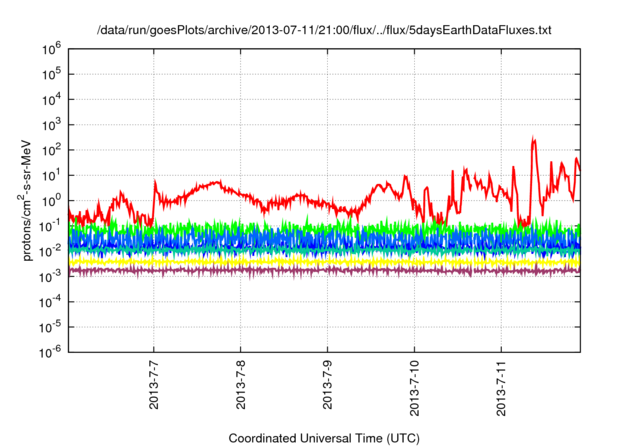The height and width of the screenshot is (448, 640).
Task: Click the 10^-1 y-axis tick label
Action: point(50,226)
